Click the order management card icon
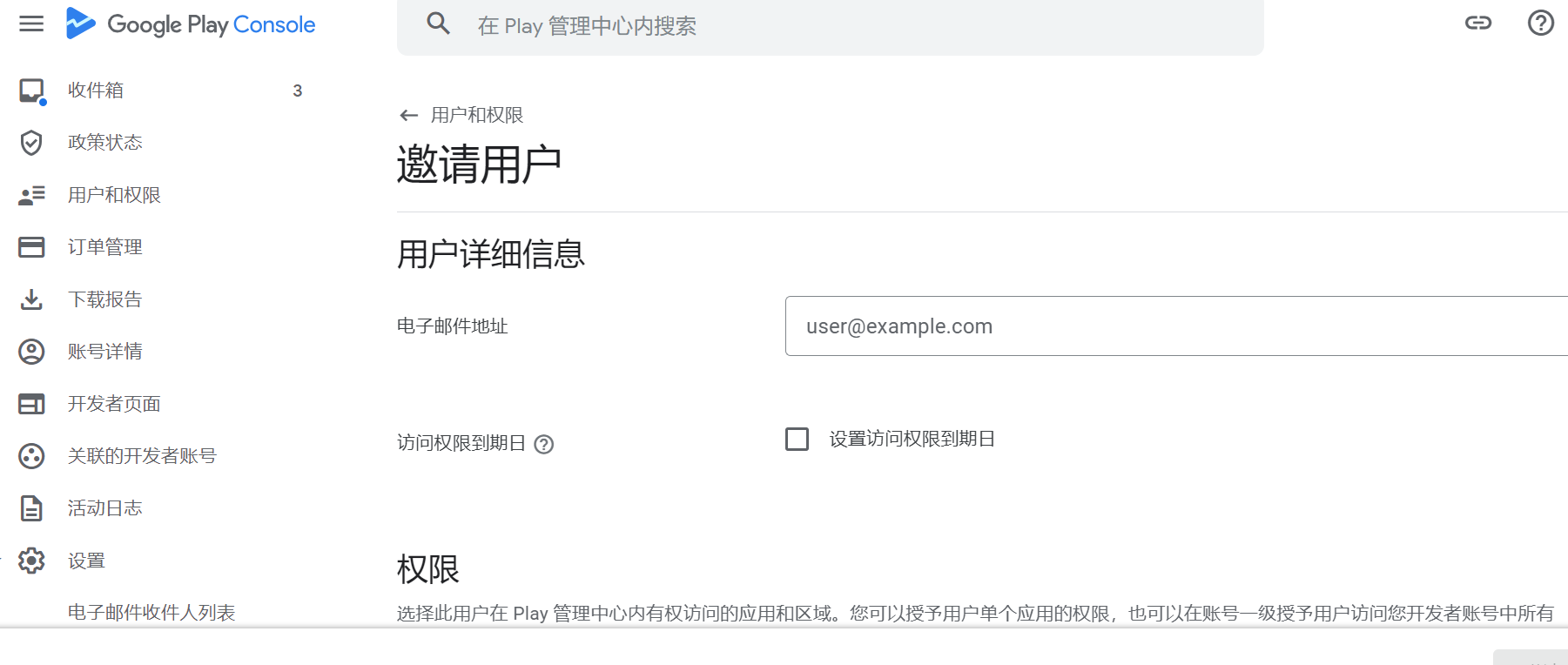Screen dimensions: 1568x665 31,247
